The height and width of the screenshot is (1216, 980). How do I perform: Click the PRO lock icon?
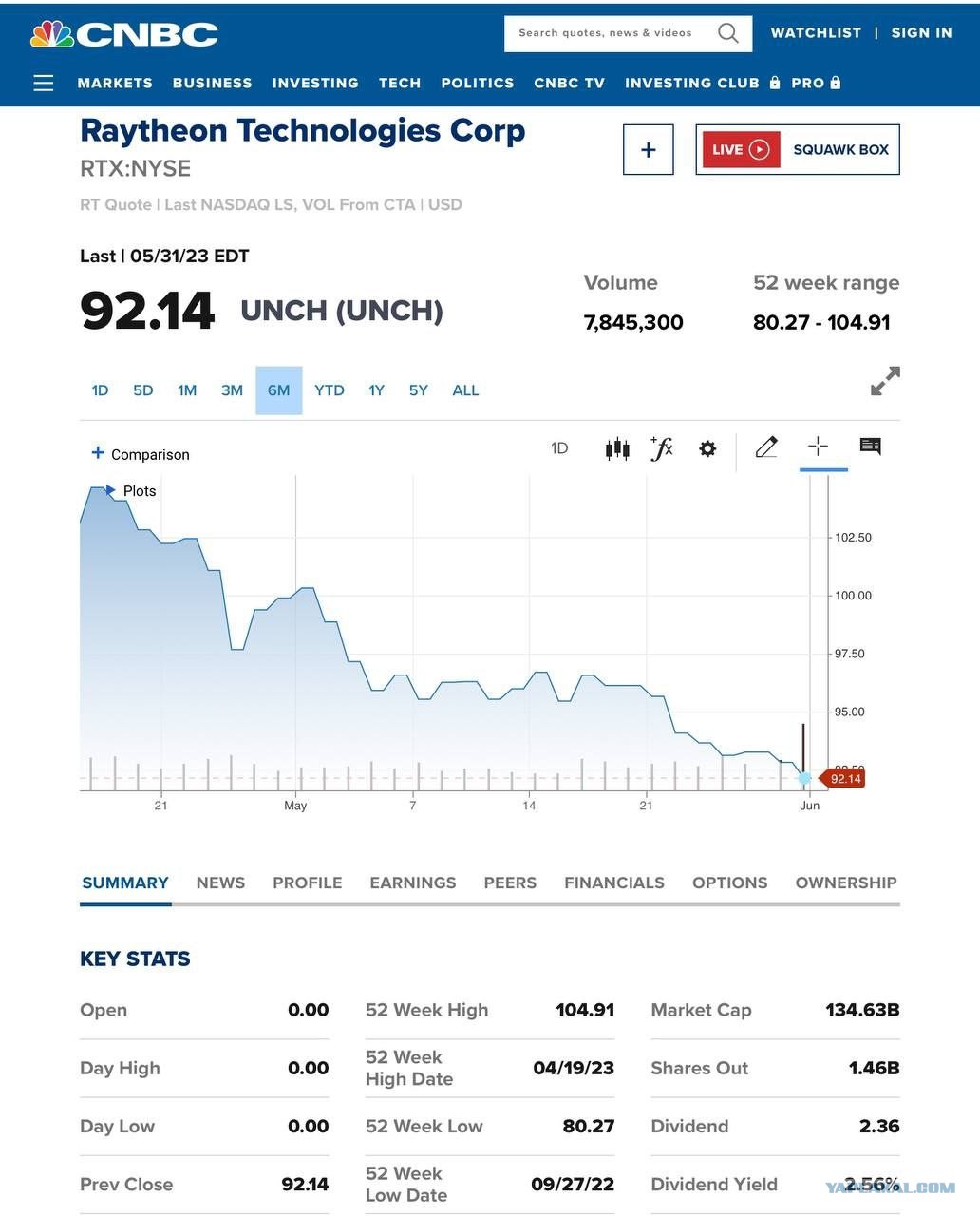pos(836,83)
